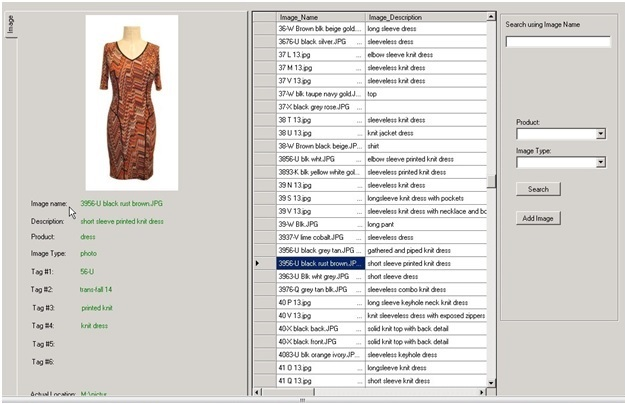Click the Add Image button

(538, 218)
